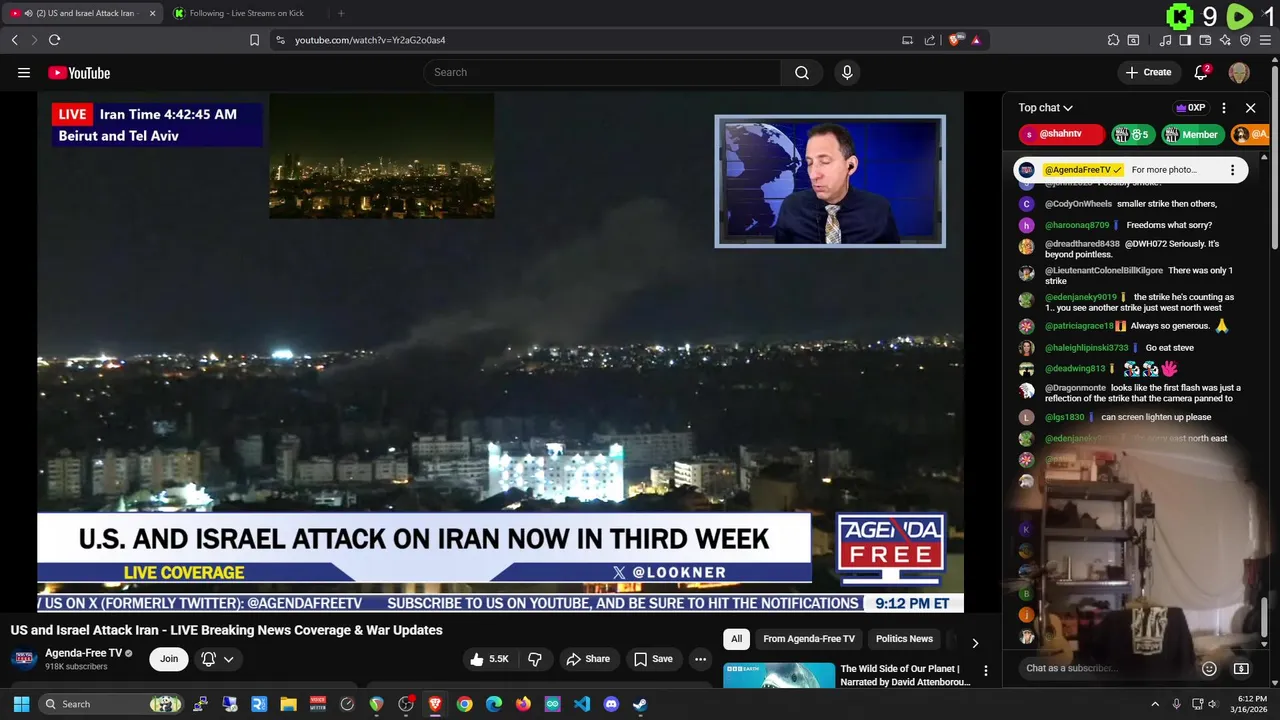Image resolution: width=1280 pixels, height=720 pixels.
Task: Click @CodyOnWheels username in chat
Action: (1078, 204)
